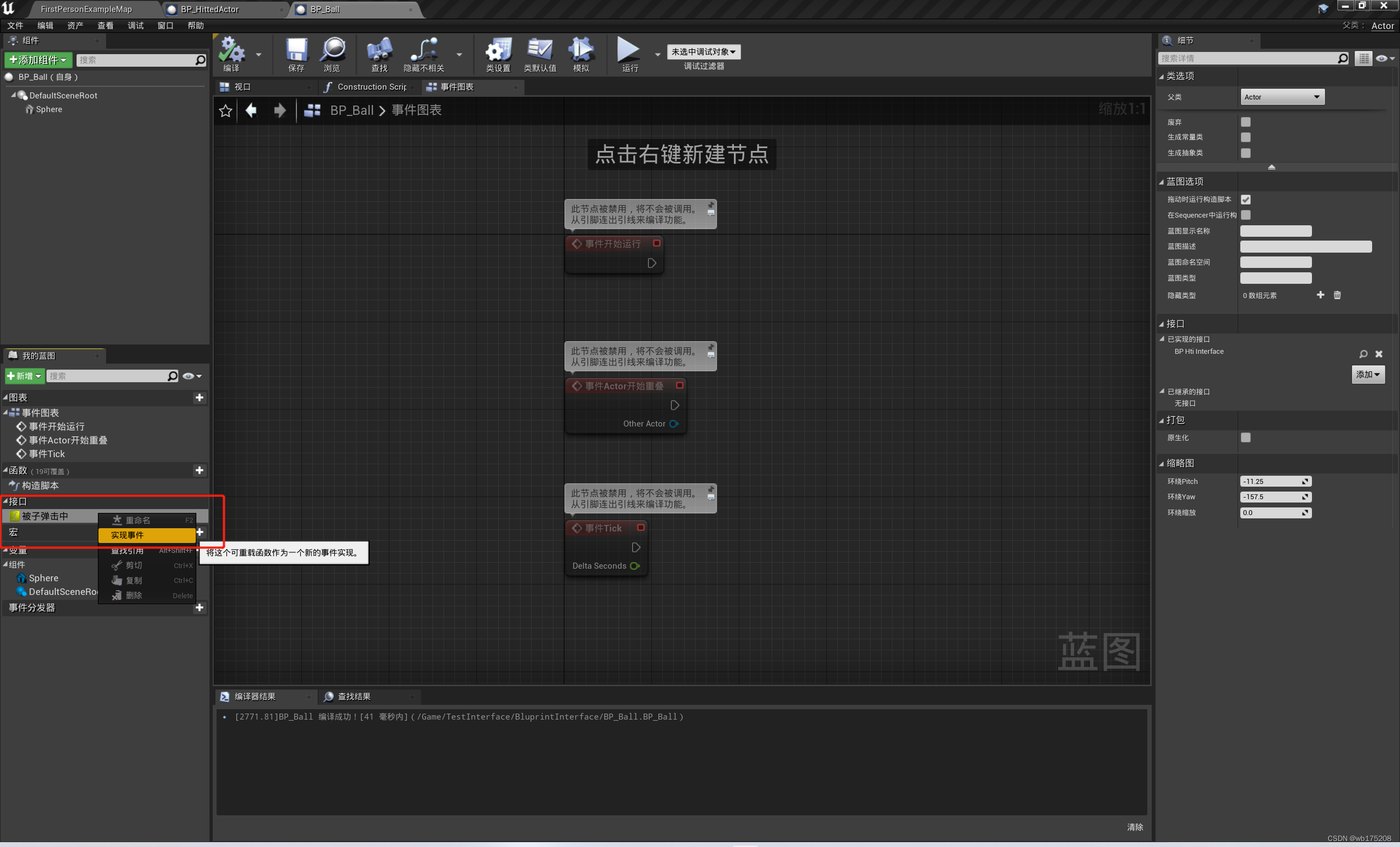Viewport: 1400px width, 847px height.
Task: Browse to BP Hti Interface magnifier icon
Action: click(1363, 354)
